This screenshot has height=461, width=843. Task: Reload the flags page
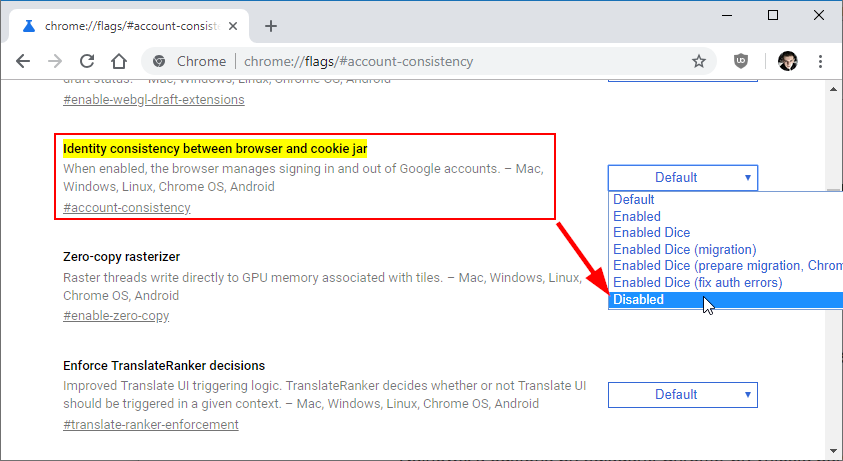87,61
